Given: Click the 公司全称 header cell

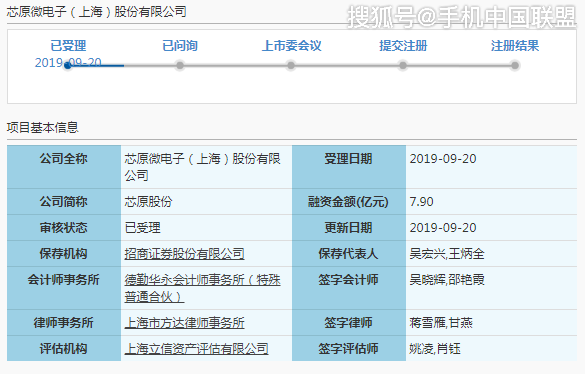Looking at the screenshot, I should pyautogui.click(x=64, y=167).
